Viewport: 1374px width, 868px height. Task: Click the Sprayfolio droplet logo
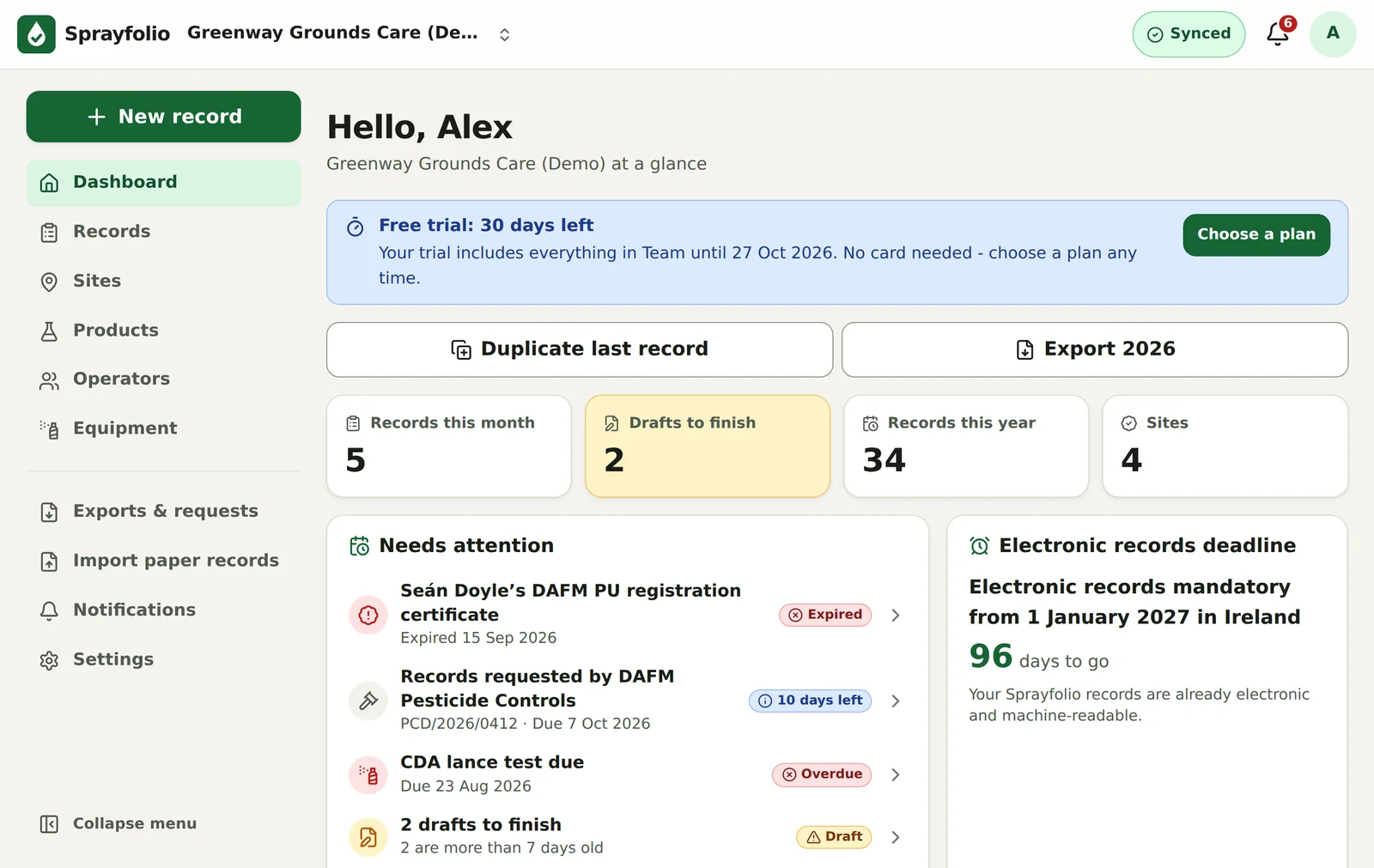pos(36,34)
